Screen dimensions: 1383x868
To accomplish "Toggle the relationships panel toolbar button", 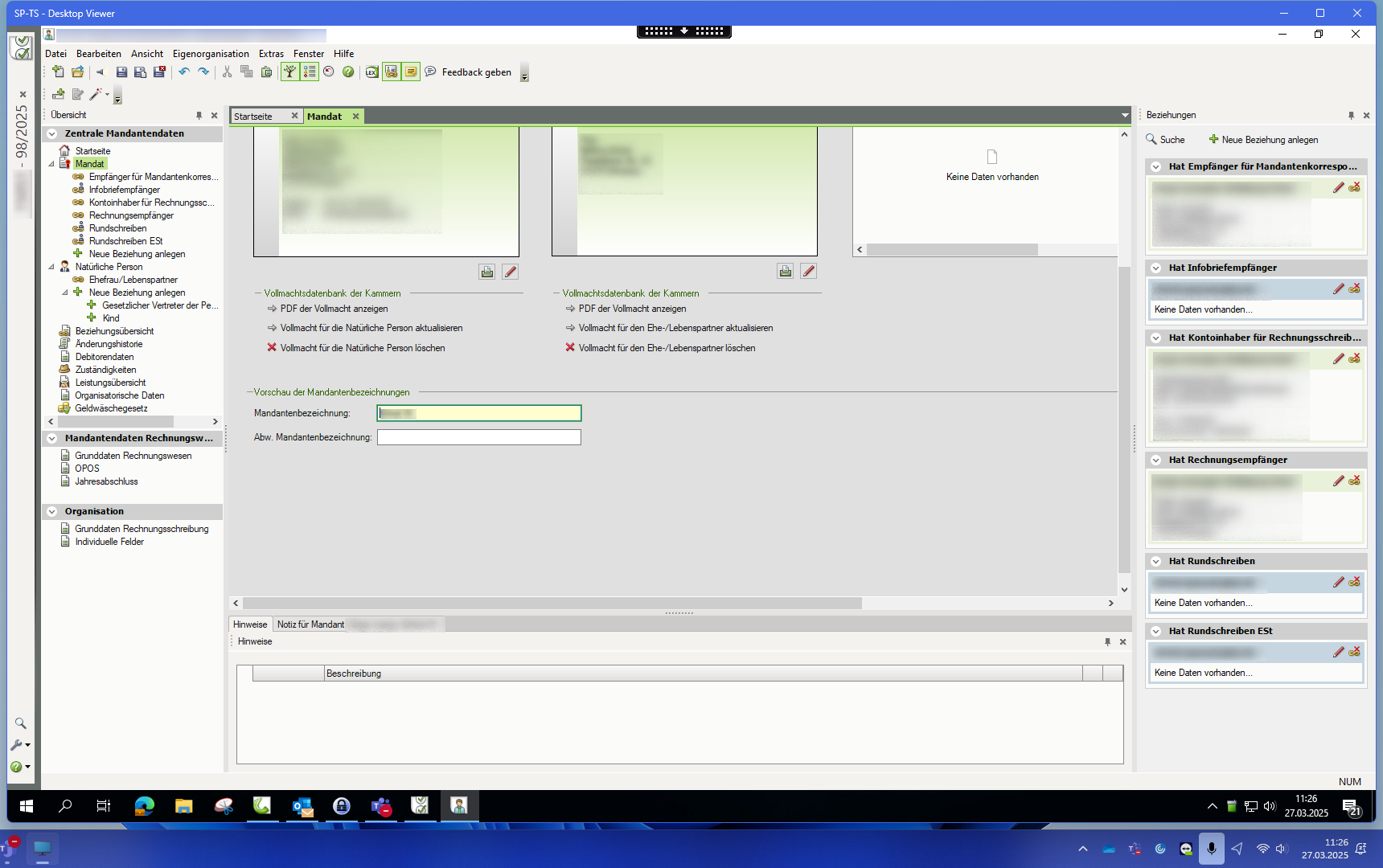I will (391, 72).
